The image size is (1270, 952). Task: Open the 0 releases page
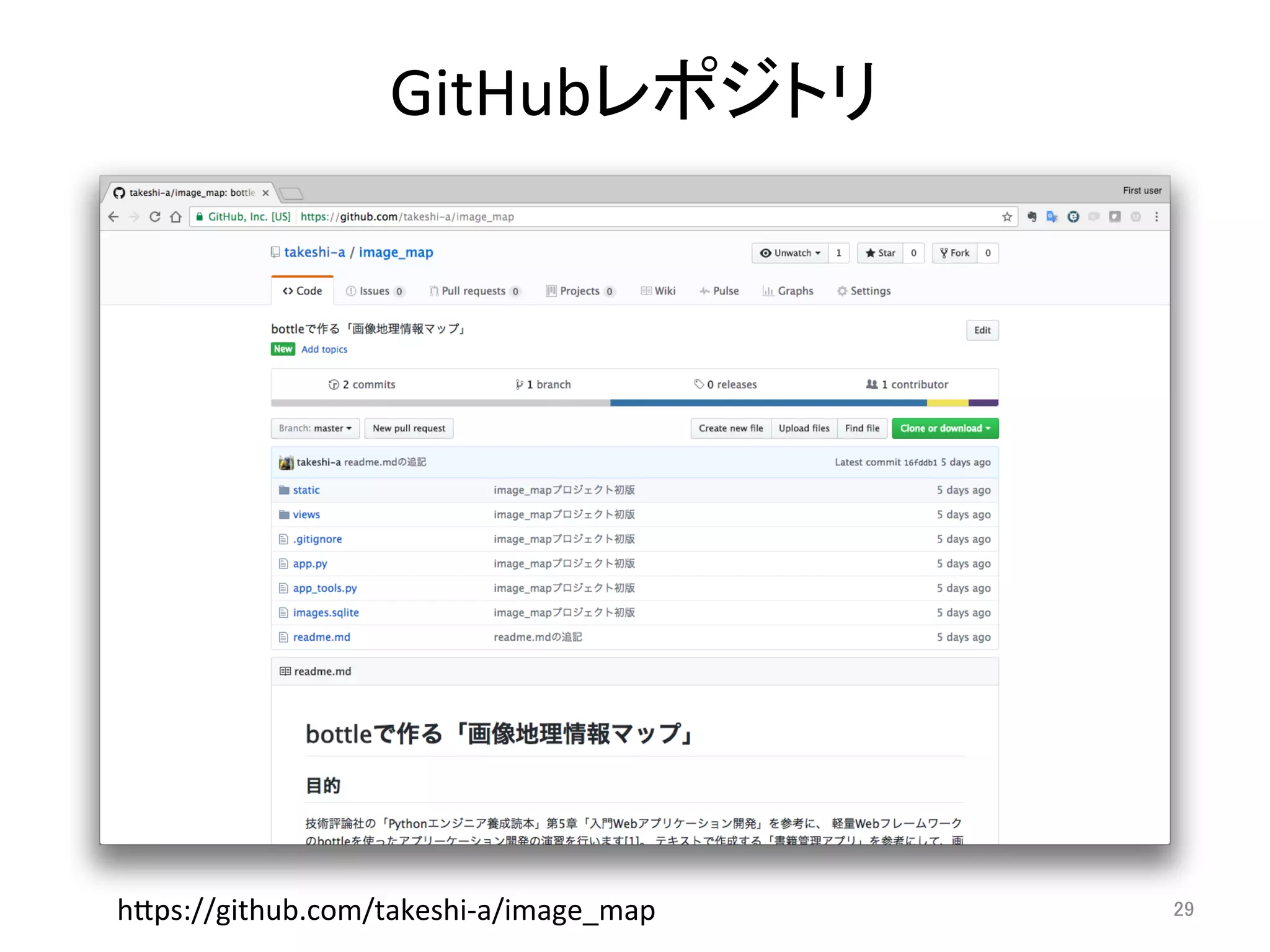click(726, 384)
